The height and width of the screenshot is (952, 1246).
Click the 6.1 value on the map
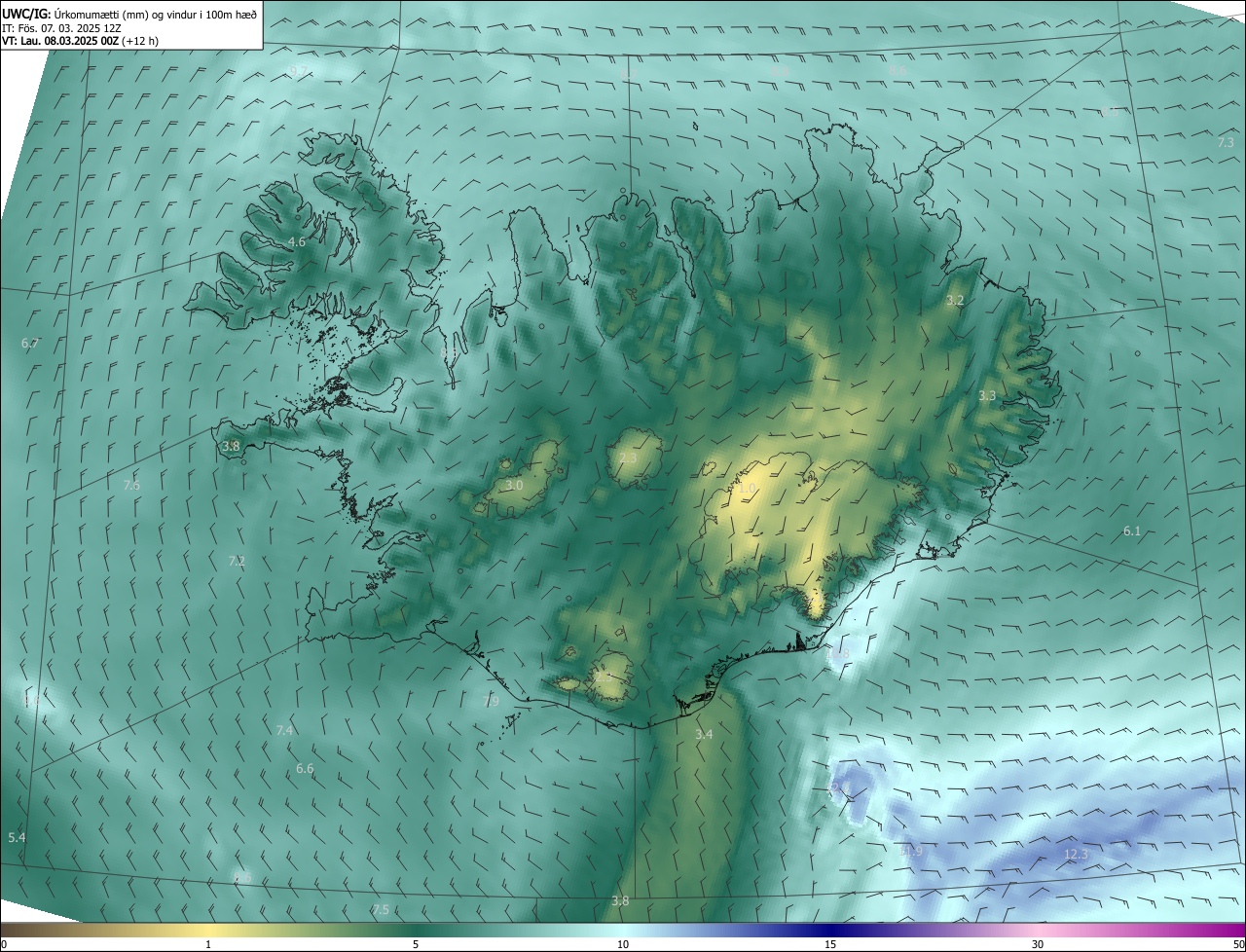[x=1132, y=531]
